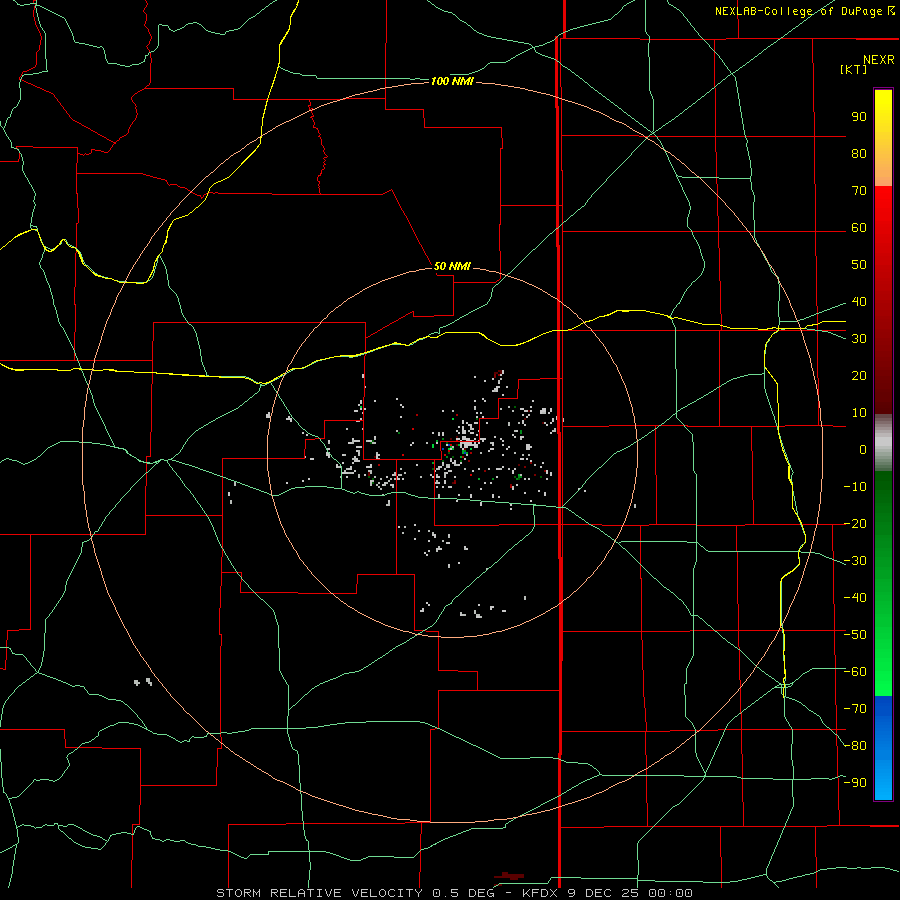Click the 20 value on the velocity scale
This screenshot has height=900, width=900.
coord(859,376)
